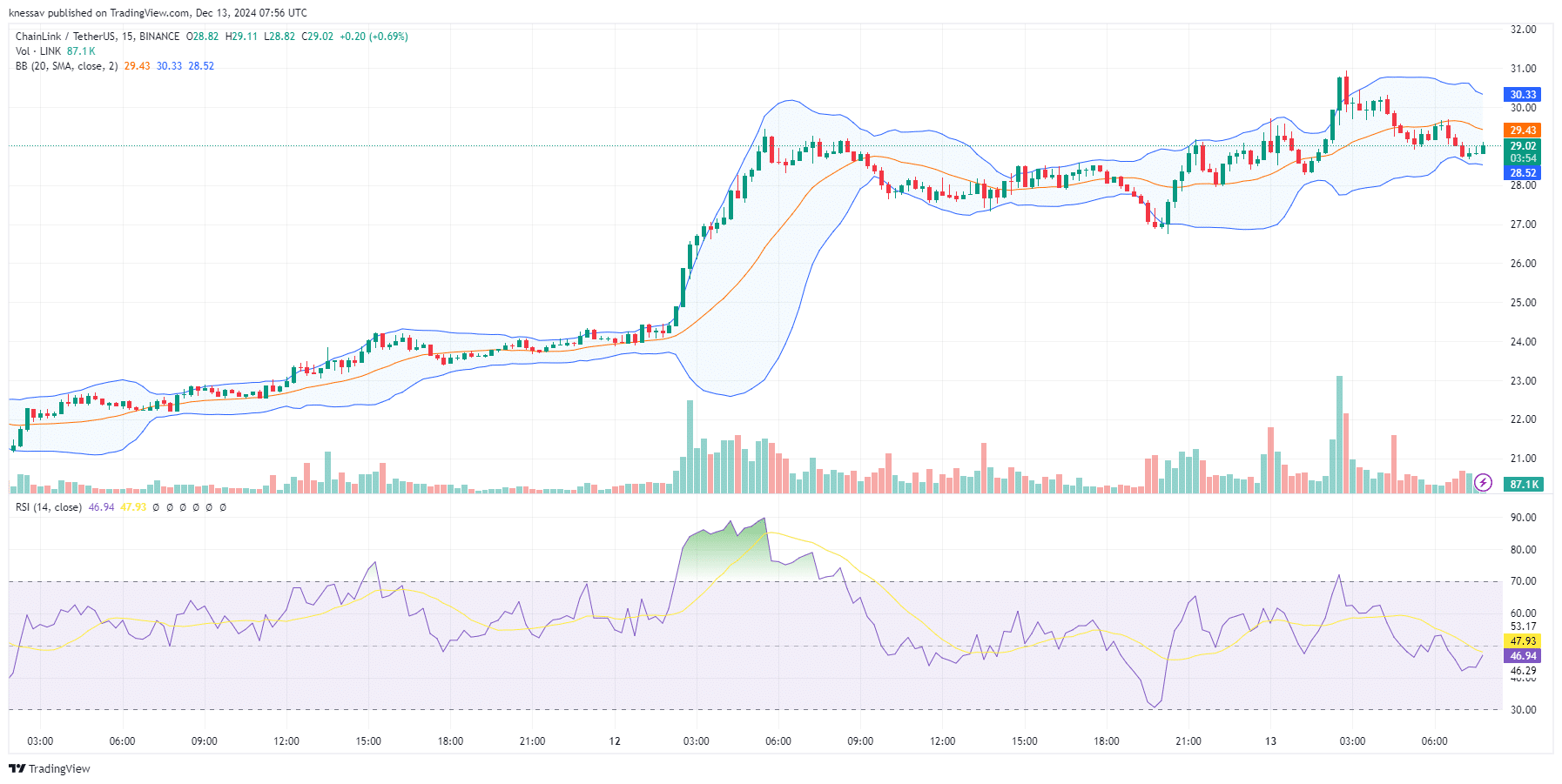Click the 46.29 value on RSI axis
The image size is (1562, 784).
[1523, 671]
